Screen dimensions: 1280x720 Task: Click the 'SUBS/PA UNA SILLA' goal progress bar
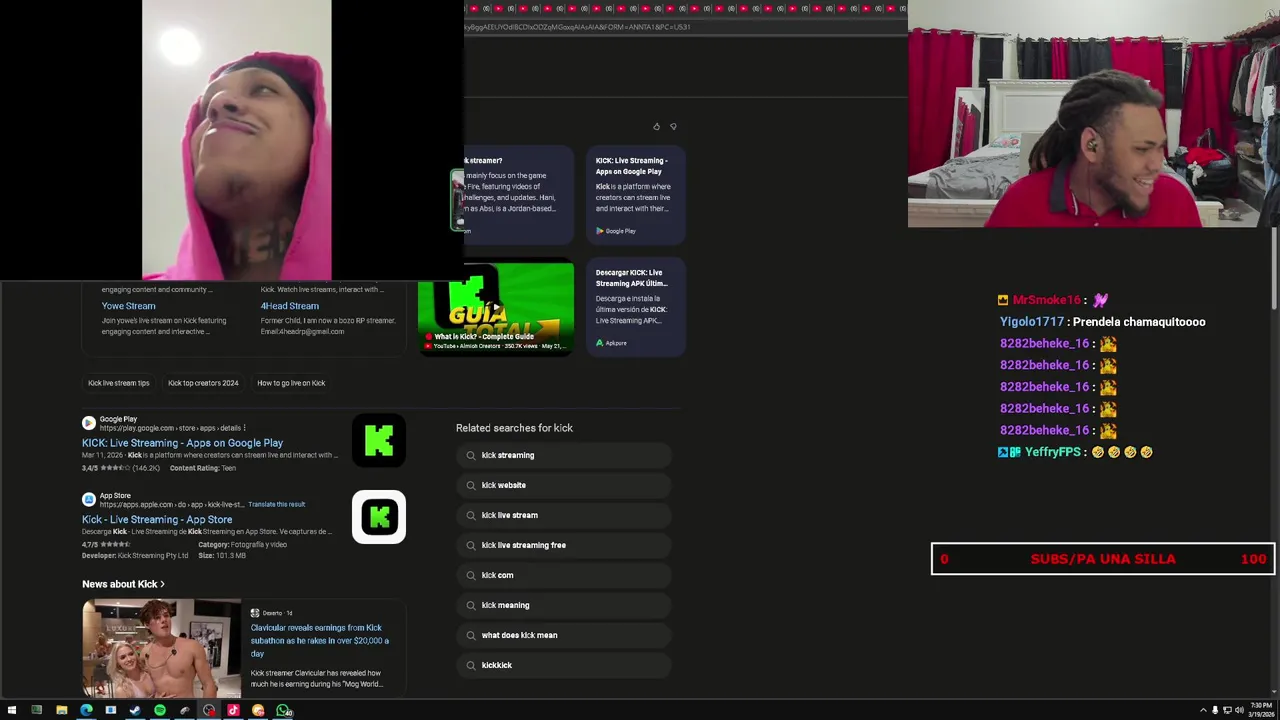tap(1103, 559)
